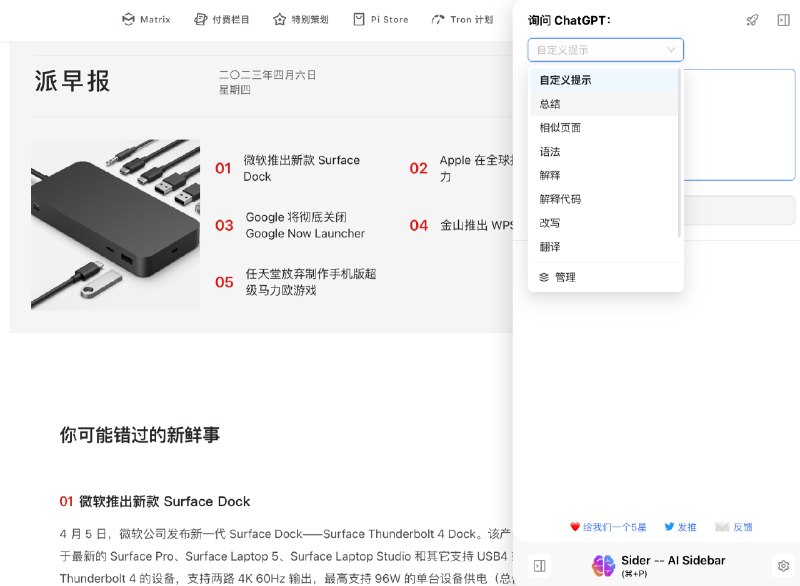Click the layers icon beside 管理

click(544, 277)
